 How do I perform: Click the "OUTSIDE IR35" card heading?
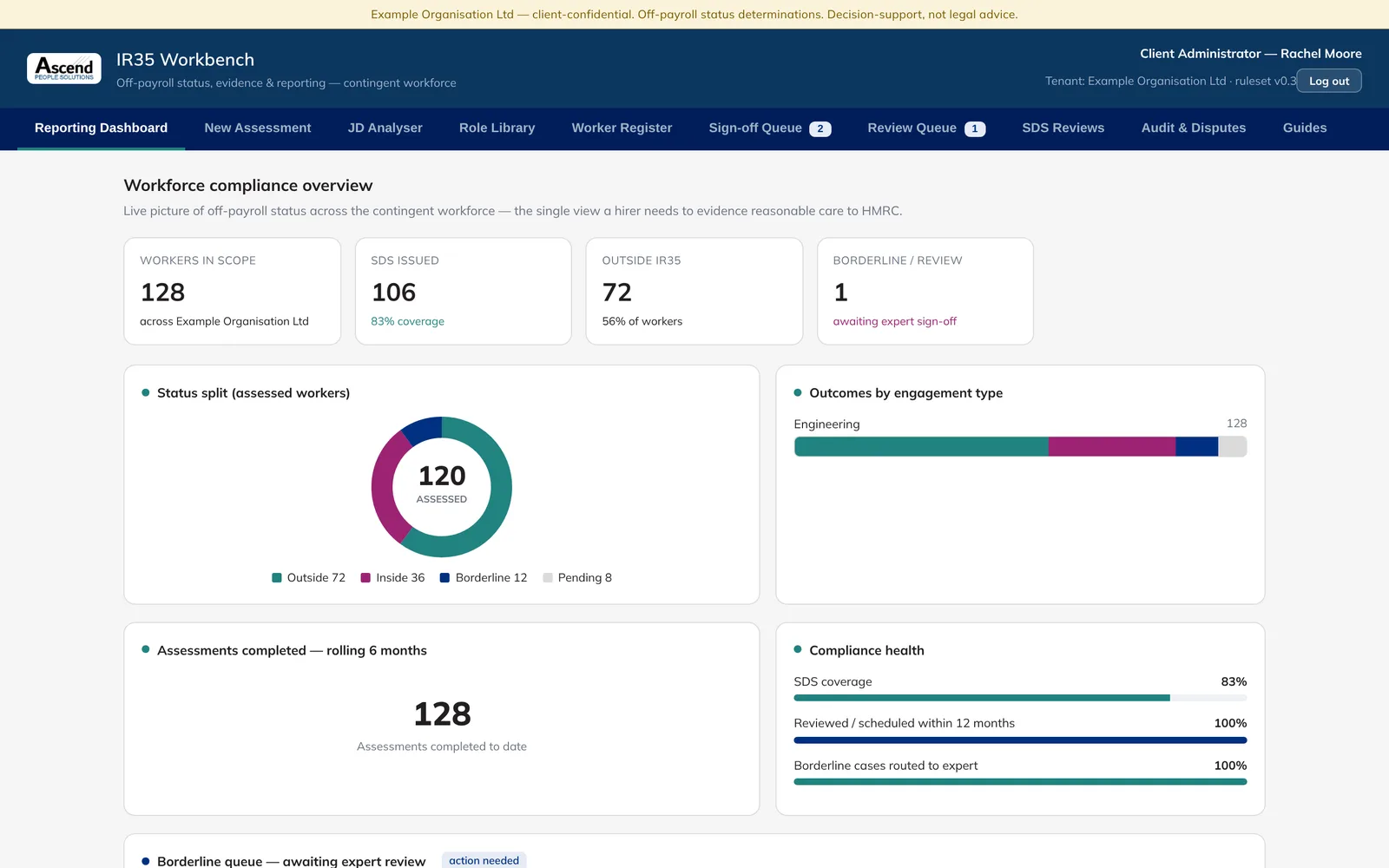(642, 260)
